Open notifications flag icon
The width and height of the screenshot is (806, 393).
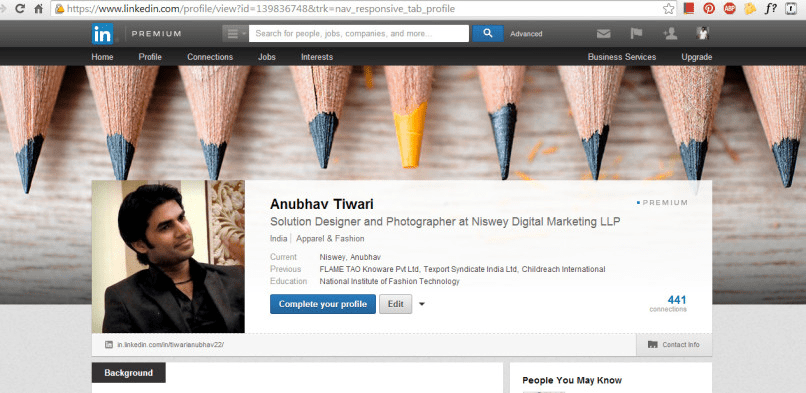[636, 34]
